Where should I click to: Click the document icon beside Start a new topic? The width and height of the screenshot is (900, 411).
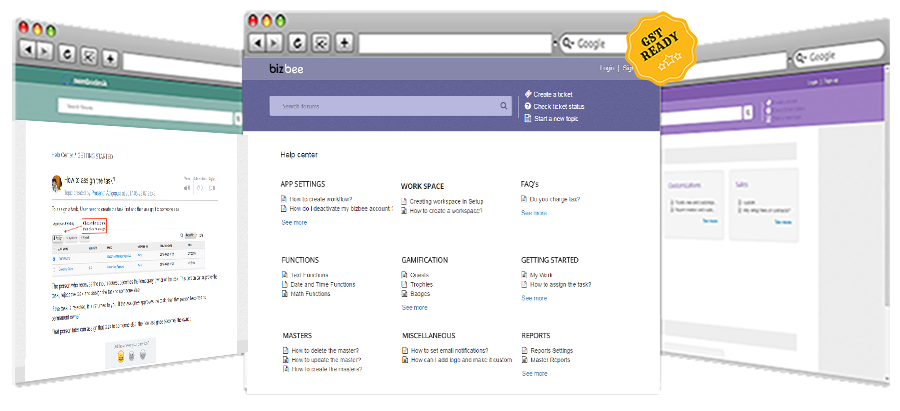[527, 118]
